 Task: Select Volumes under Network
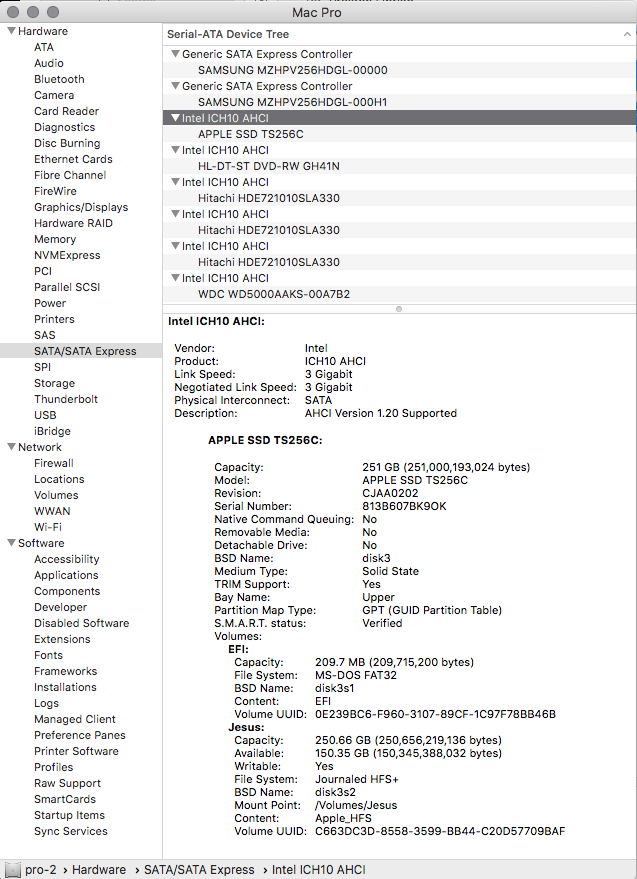click(x=56, y=494)
